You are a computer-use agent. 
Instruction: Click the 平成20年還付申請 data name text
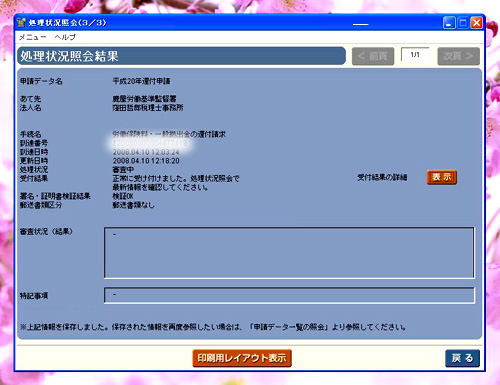click(x=141, y=81)
